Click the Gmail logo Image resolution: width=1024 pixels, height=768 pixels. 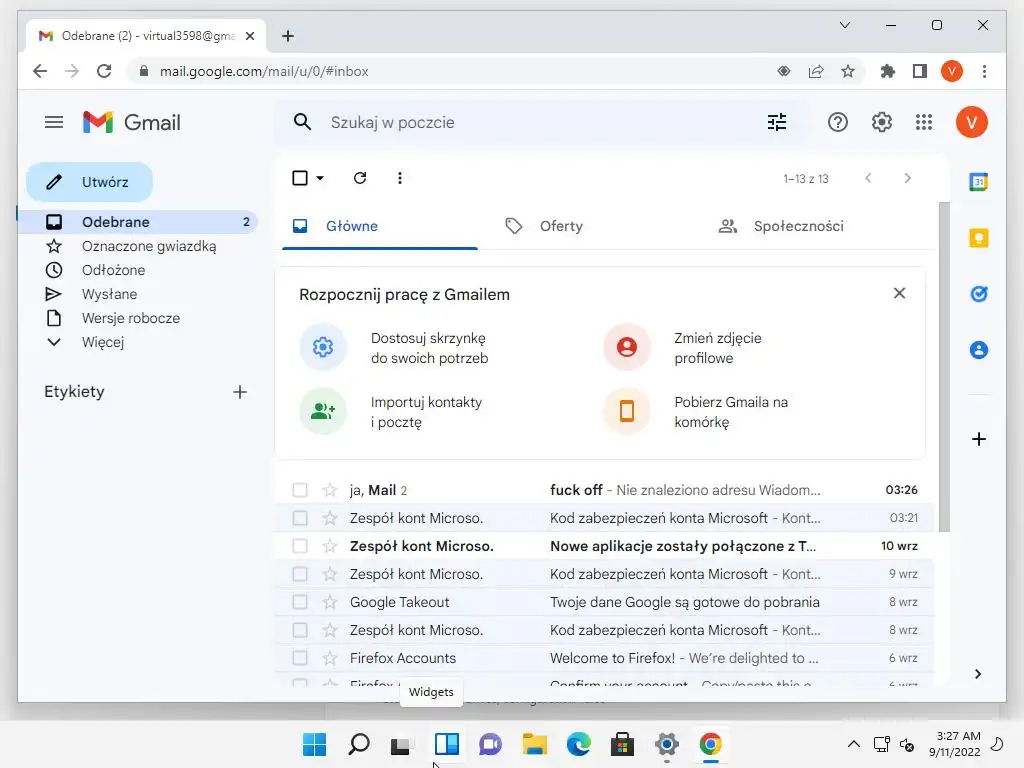coord(131,122)
